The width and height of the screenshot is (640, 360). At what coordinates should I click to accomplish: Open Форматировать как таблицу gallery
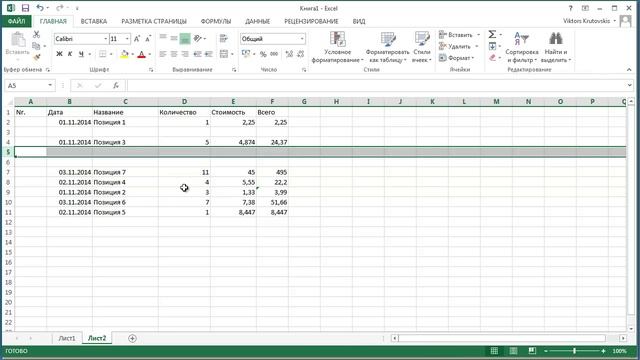click(387, 47)
